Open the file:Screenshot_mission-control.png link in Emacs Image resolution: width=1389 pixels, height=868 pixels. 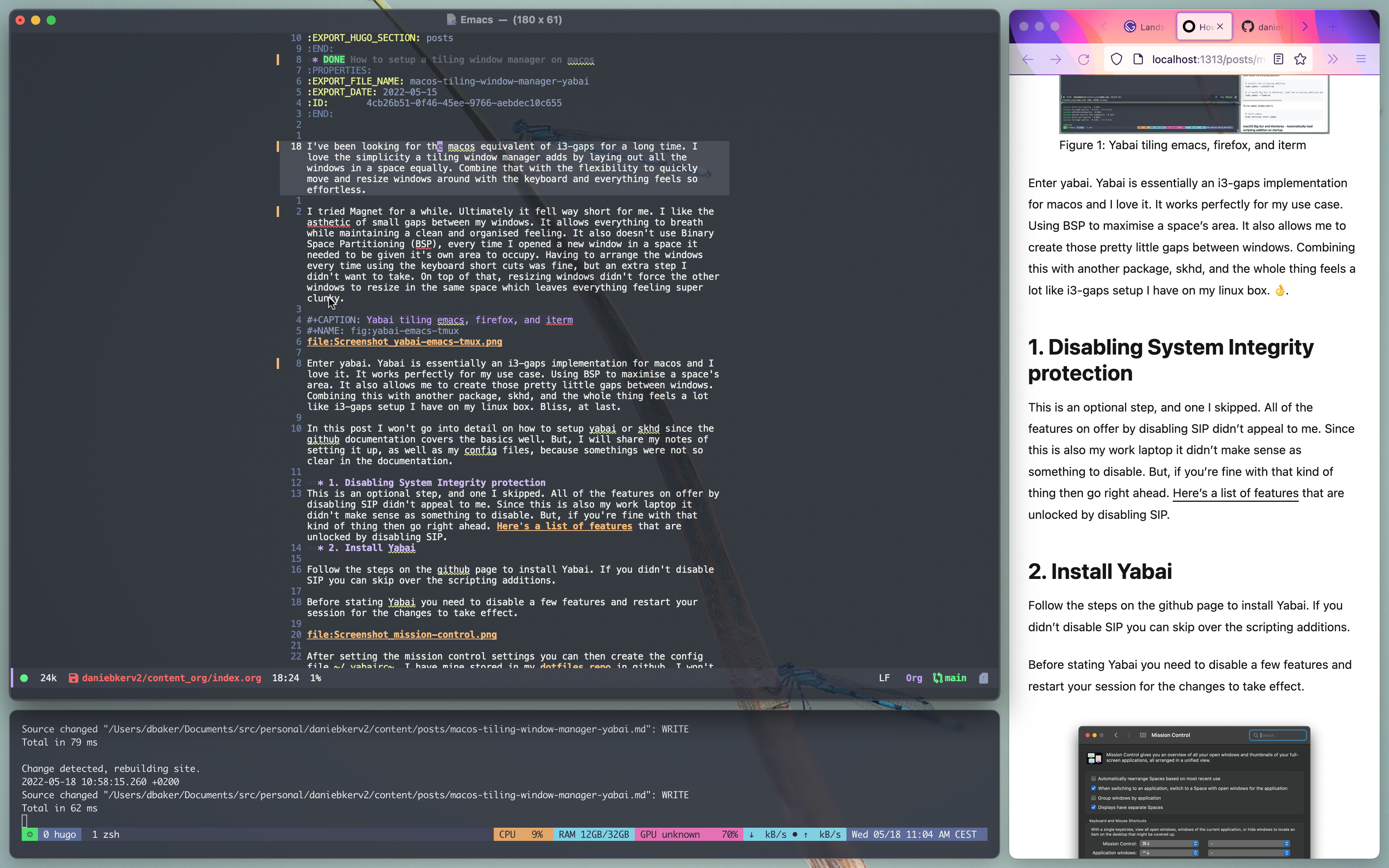(x=401, y=634)
